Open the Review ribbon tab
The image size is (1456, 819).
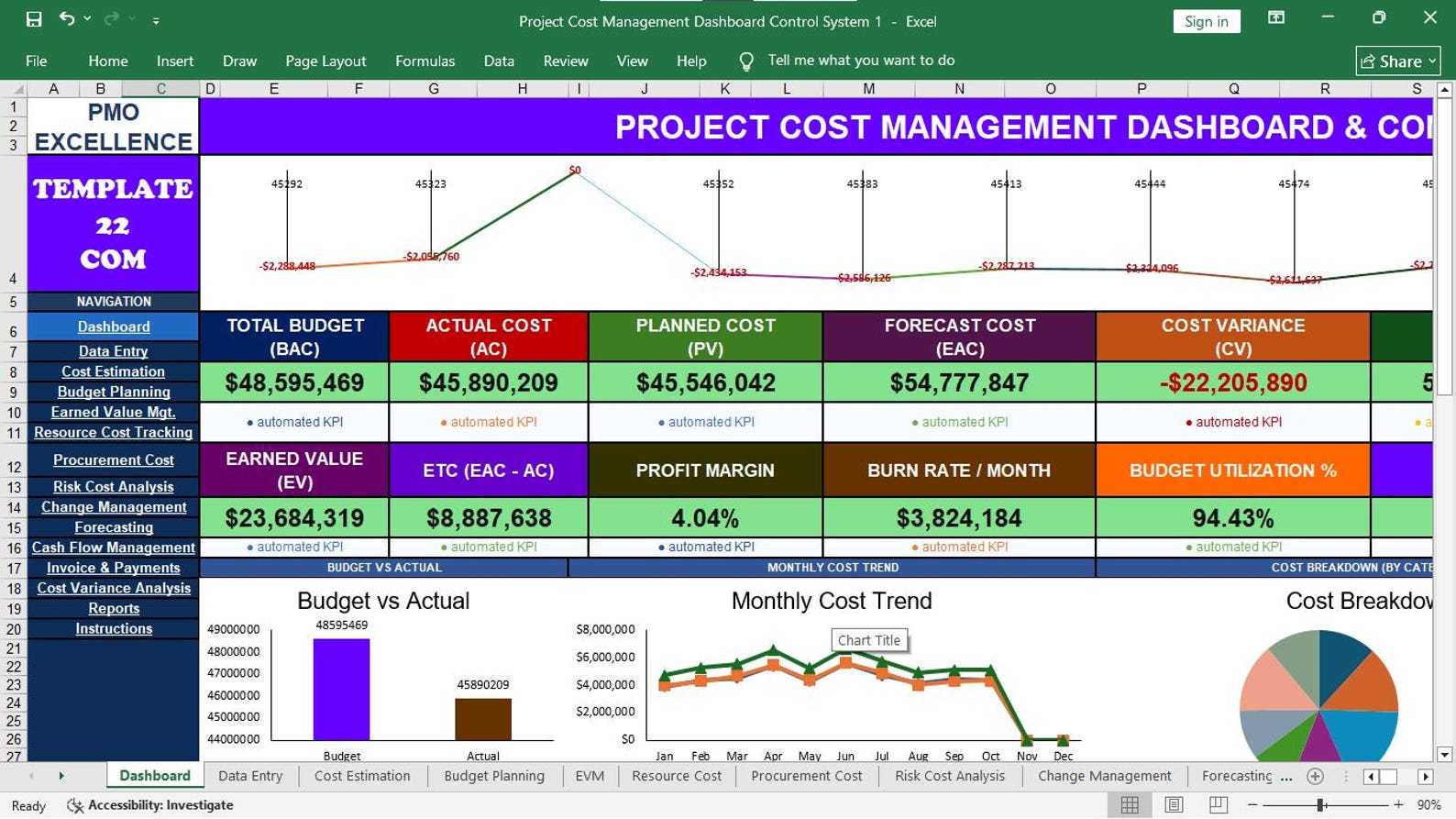pos(566,61)
